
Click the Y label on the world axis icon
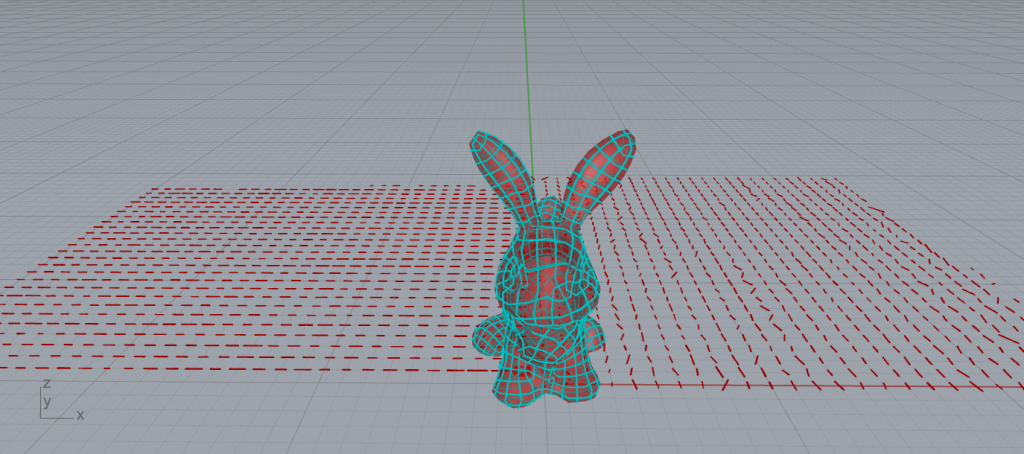coord(46,402)
